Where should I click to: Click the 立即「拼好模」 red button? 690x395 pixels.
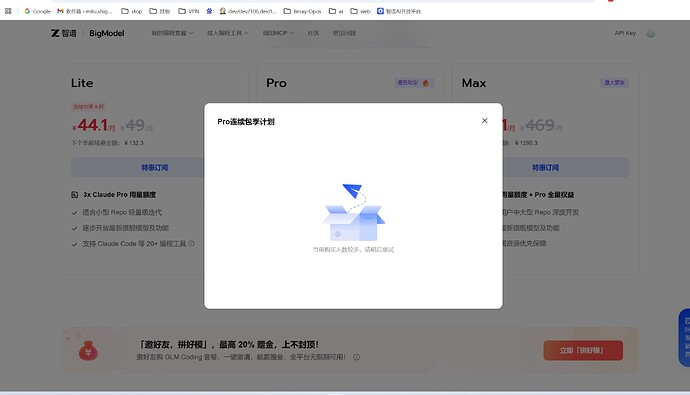(x=583, y=351)
